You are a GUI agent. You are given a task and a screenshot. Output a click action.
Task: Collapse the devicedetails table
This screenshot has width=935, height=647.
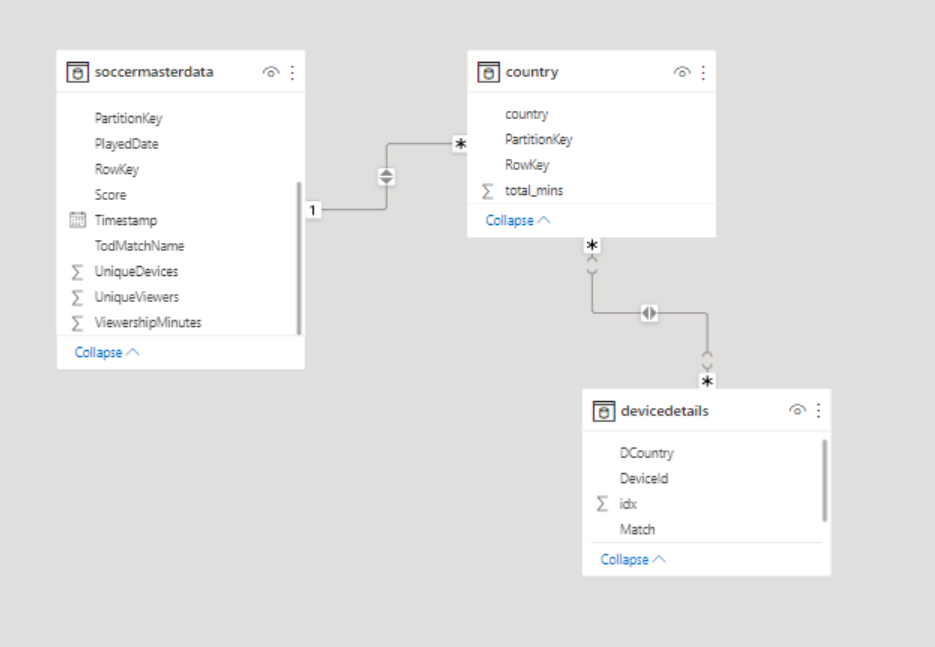[x=633, y=559]
